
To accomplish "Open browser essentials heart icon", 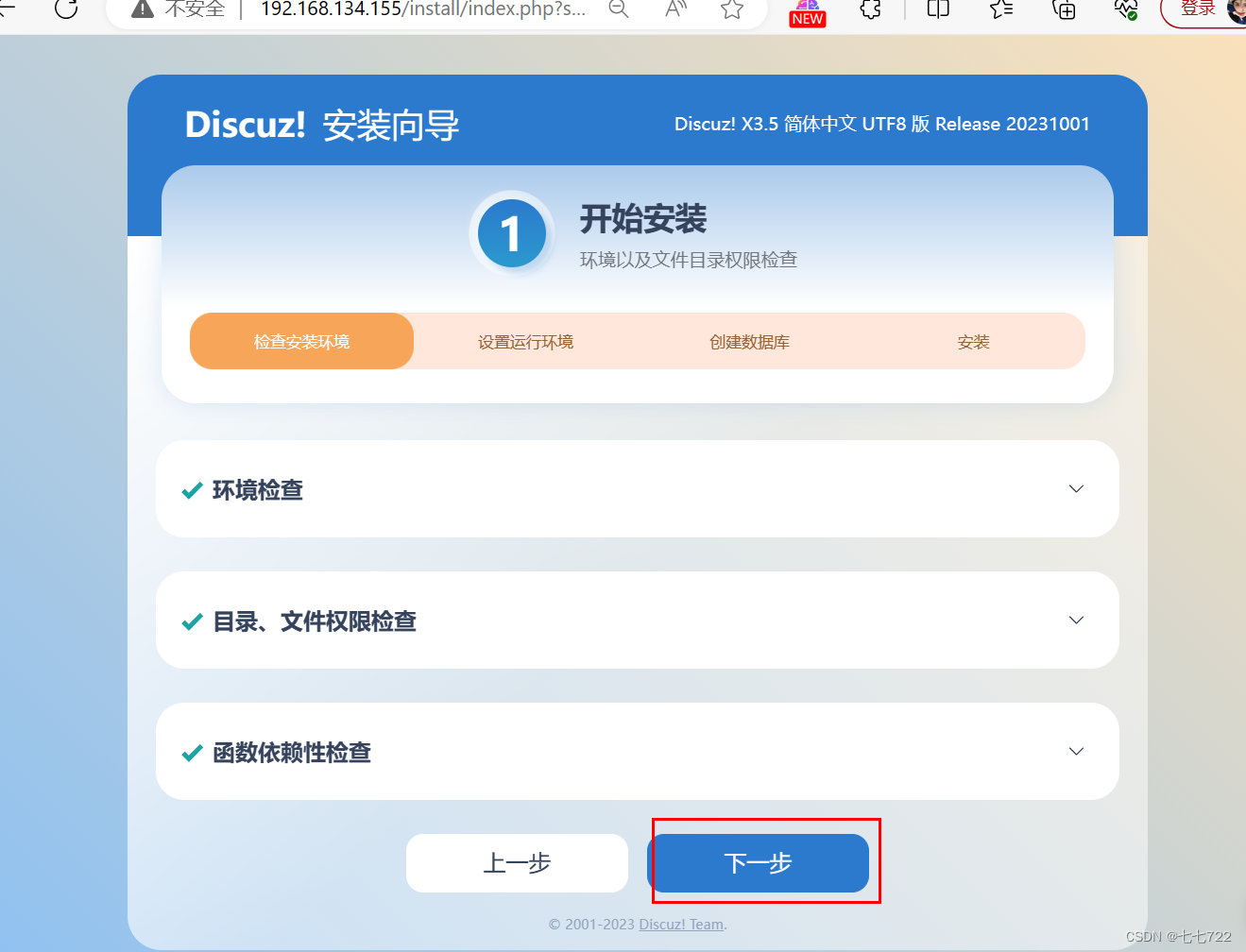I will [1126, 9].
